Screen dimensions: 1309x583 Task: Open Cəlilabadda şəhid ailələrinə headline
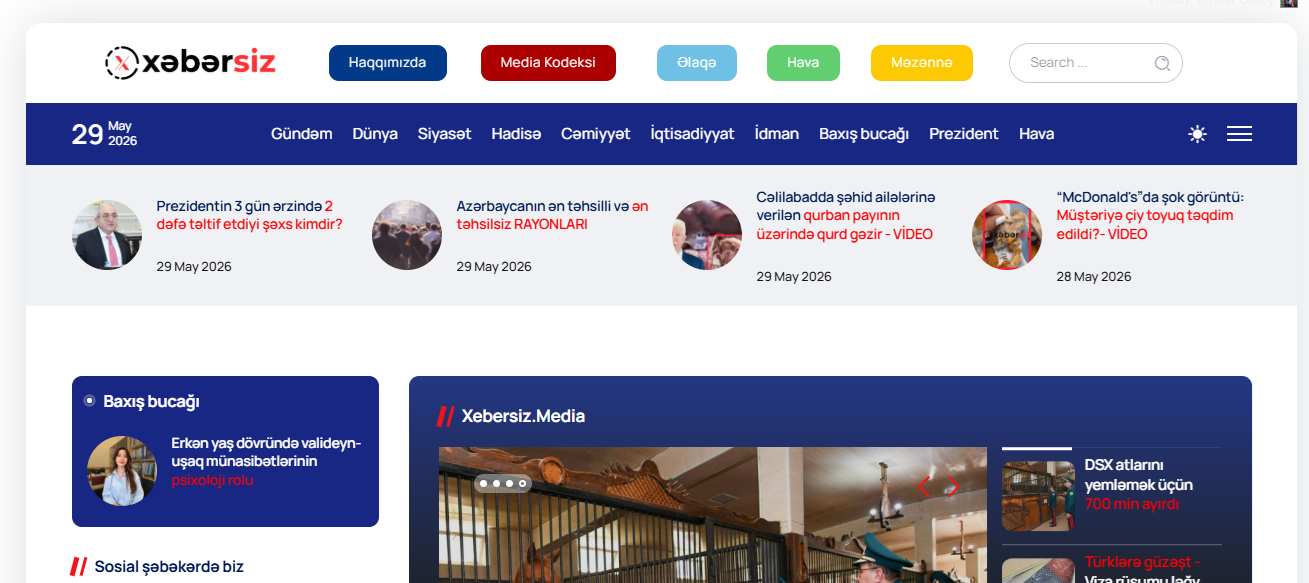846,215
